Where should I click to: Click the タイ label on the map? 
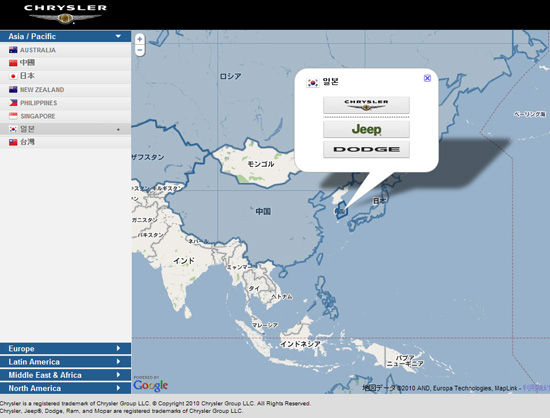pos(254,288)
